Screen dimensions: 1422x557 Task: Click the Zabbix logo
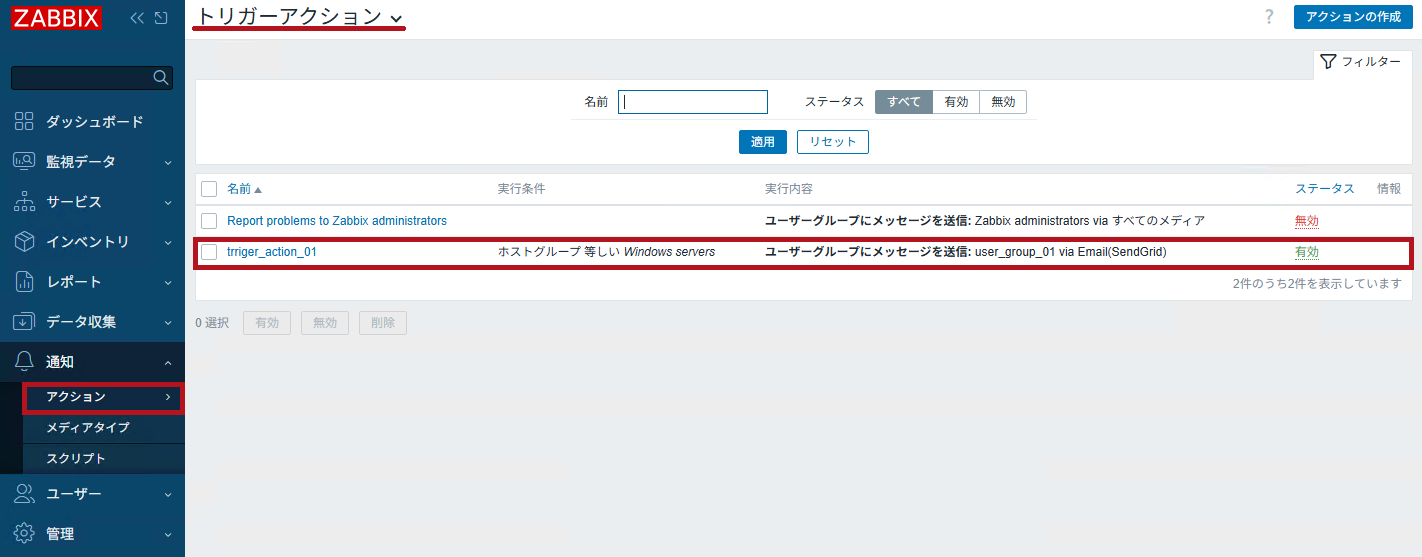click(56, 18)
